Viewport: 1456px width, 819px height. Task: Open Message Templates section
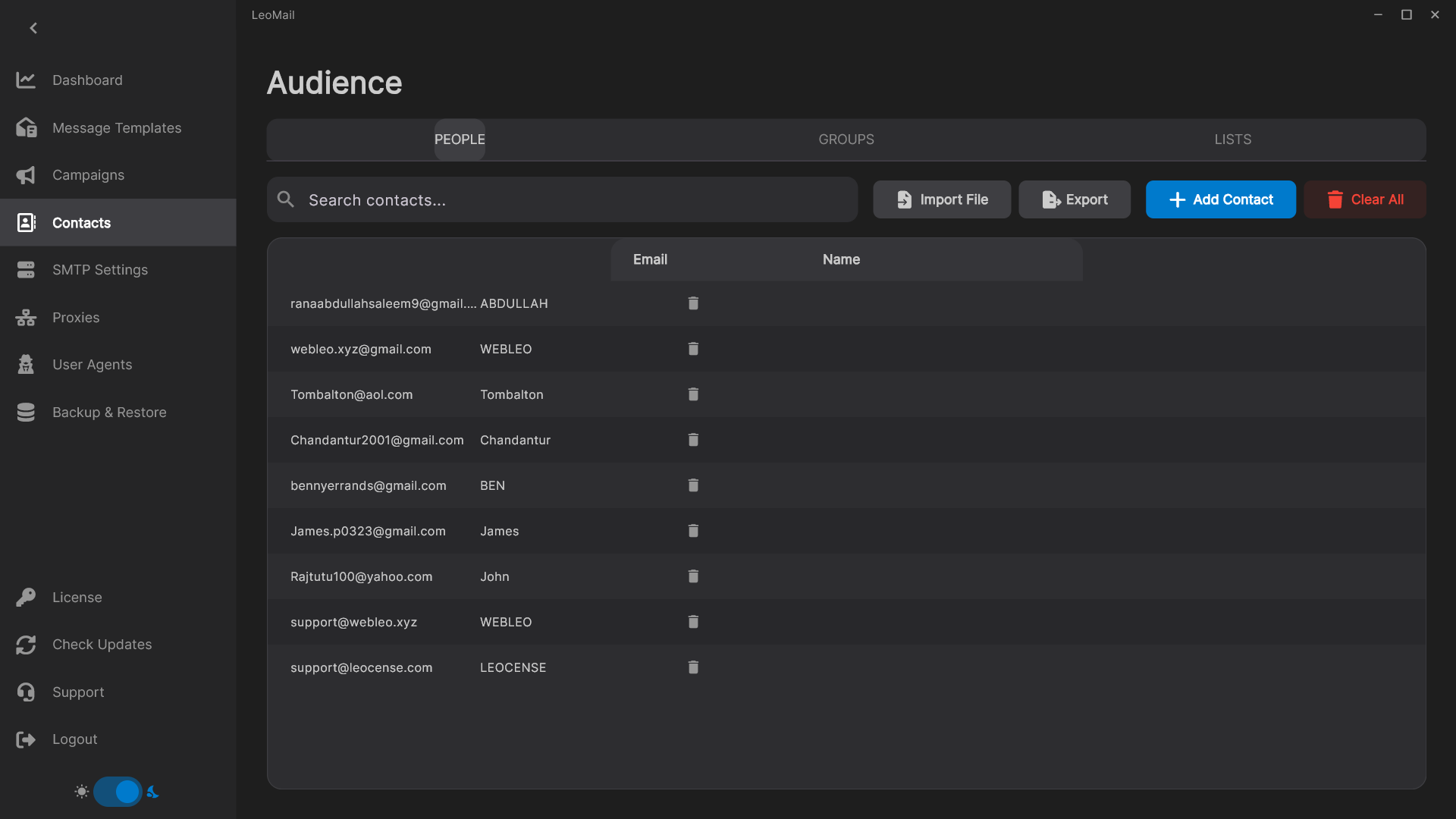[x=118, y=127]
